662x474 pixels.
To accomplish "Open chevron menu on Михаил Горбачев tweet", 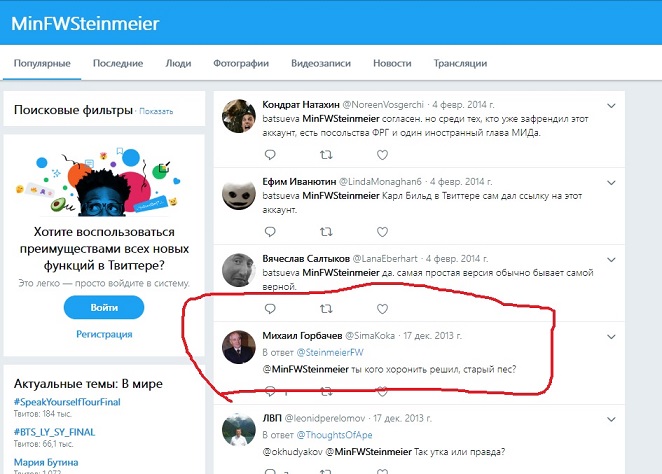I will point(611,337).
